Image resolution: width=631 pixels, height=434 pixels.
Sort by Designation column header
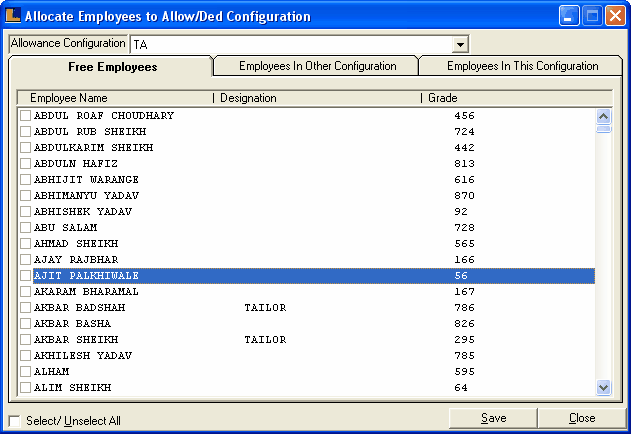[x=248, y=98]
